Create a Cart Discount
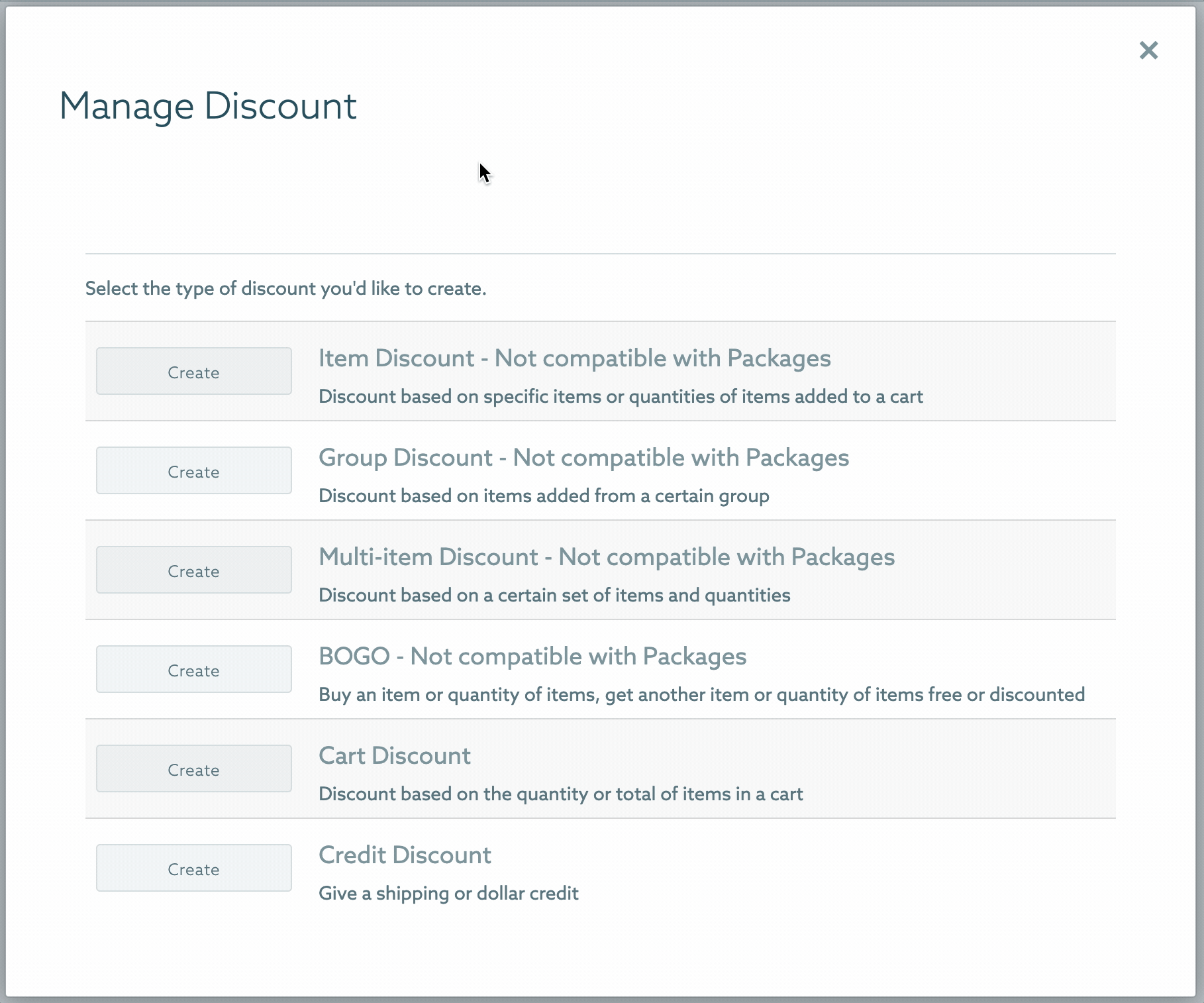This screenshot has height=1003, width=1204. point(194,768)
